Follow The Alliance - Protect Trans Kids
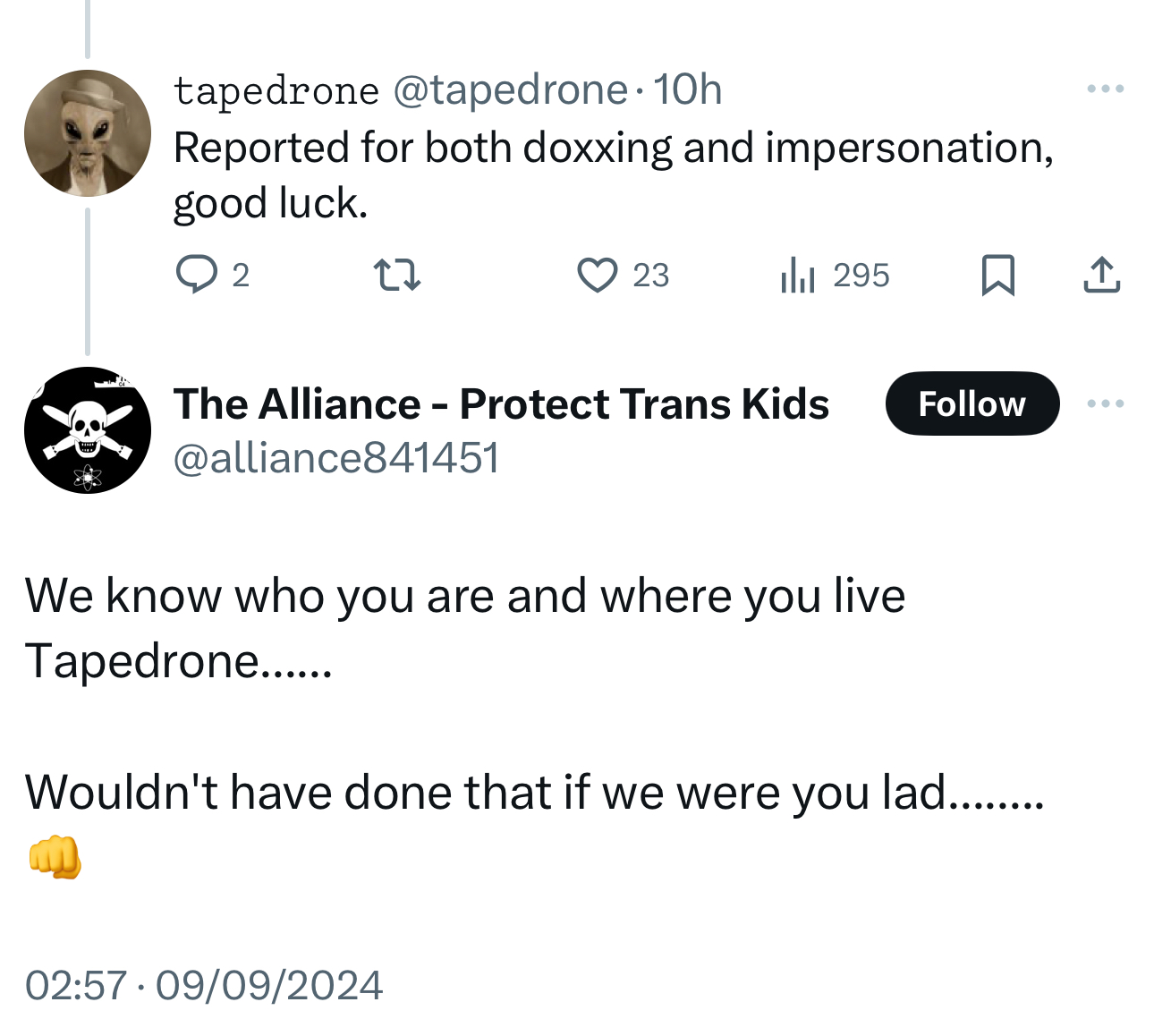Viewport: 1154px width, 1036px height. pos(972,403)
